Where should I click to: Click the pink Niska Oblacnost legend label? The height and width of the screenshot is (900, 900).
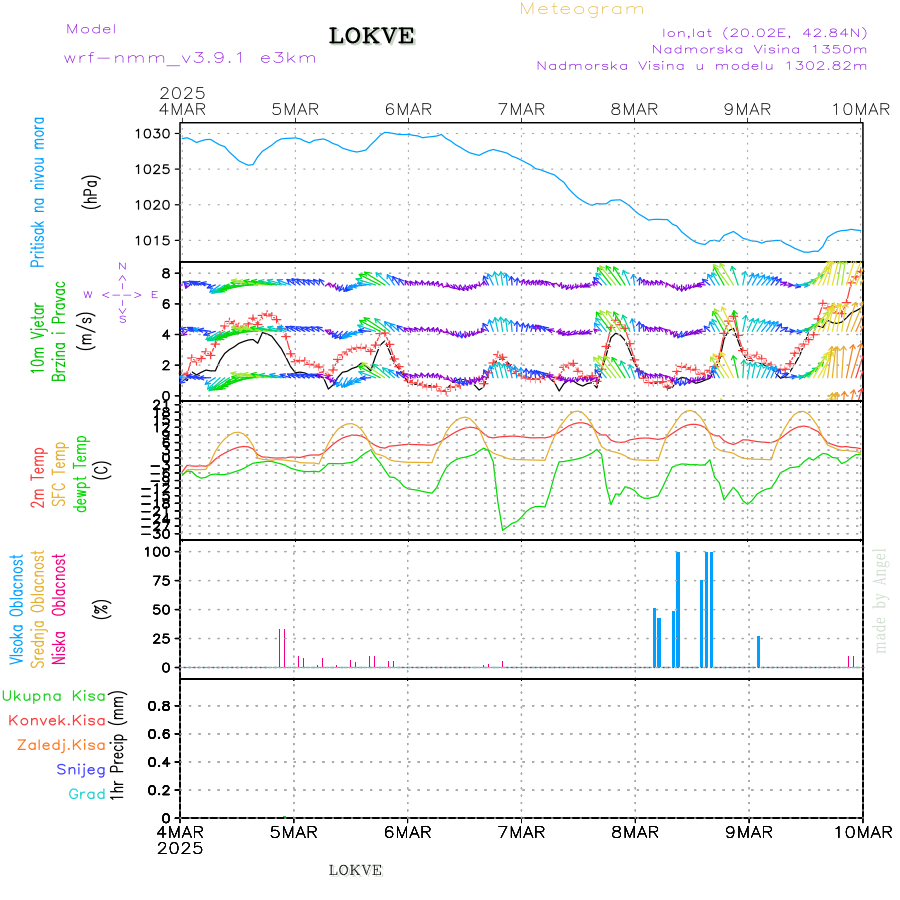tap(60, 609)
